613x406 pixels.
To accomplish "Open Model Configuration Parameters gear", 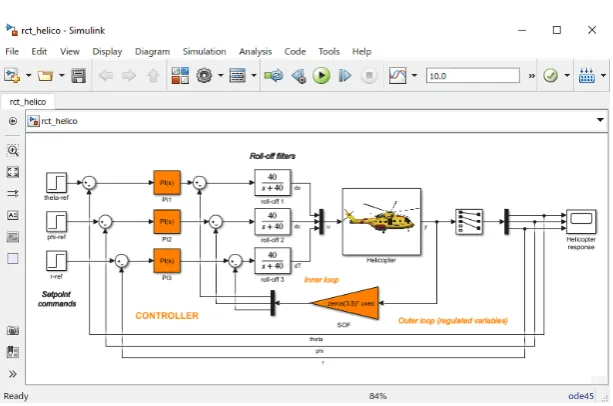I will click(x=204, y=75).
